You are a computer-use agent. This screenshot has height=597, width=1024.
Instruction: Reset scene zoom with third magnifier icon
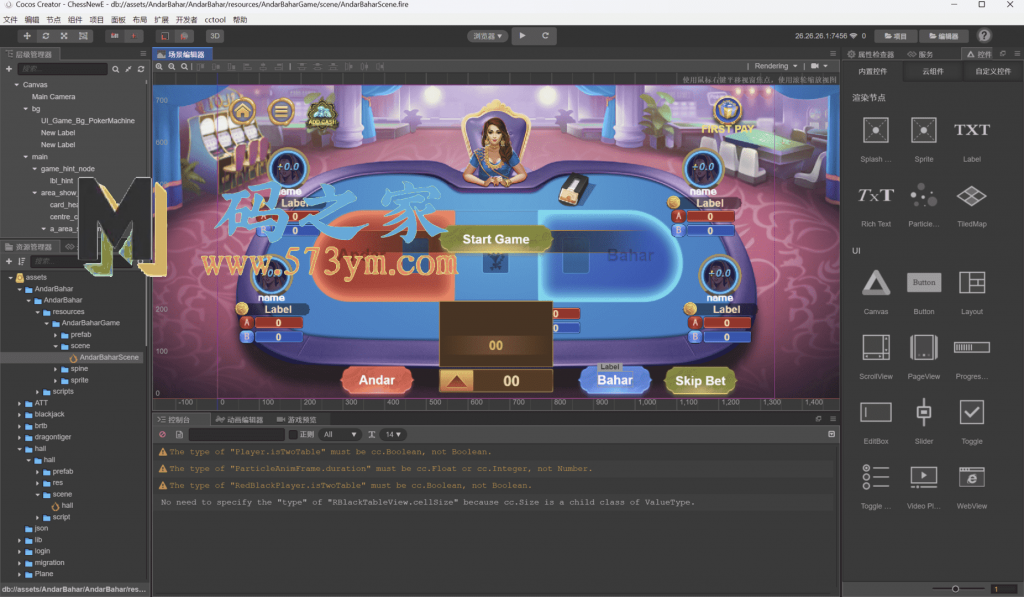tap(185, 66)
